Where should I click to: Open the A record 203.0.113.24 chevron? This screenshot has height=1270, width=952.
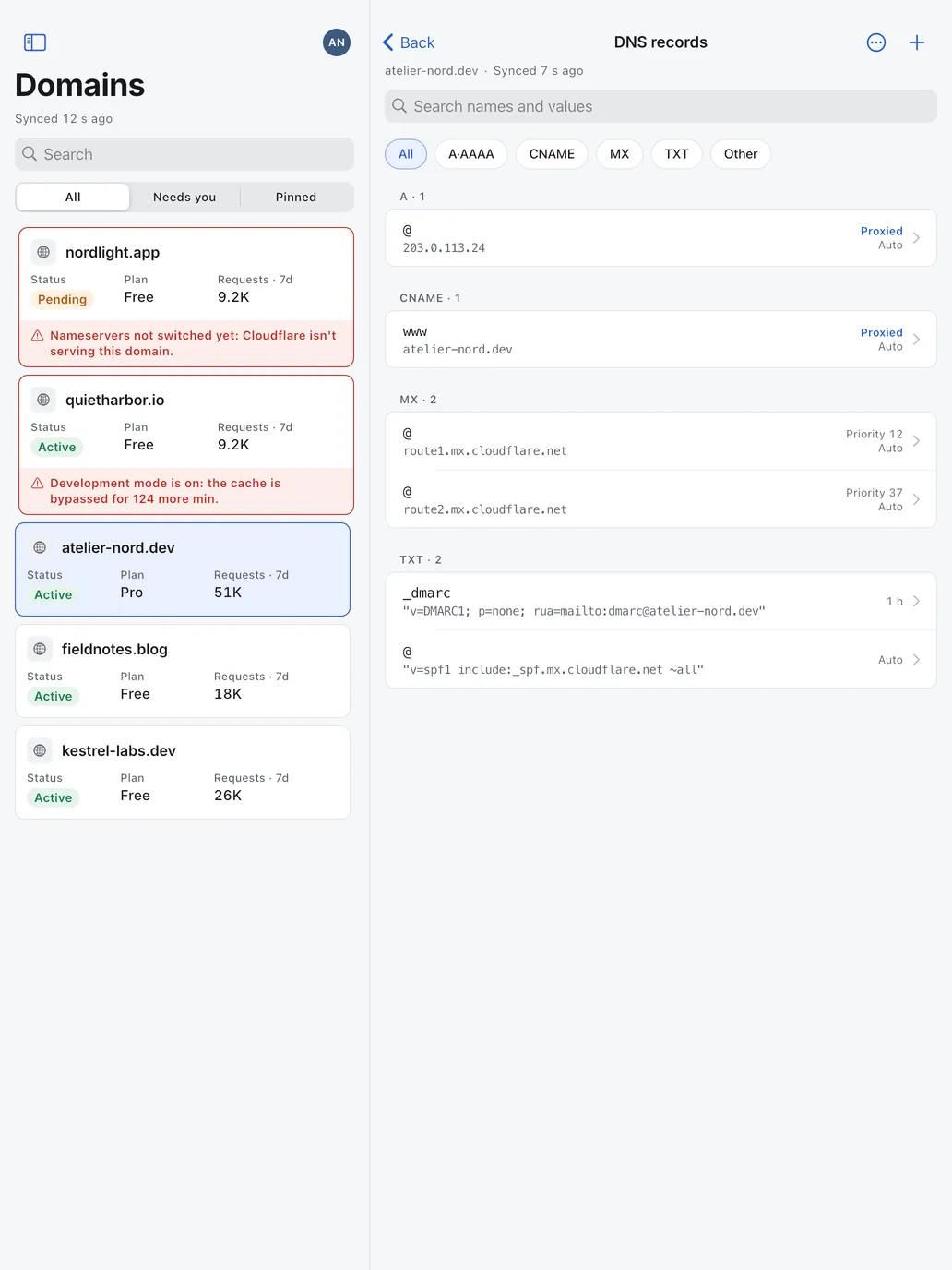pos(916,238)
